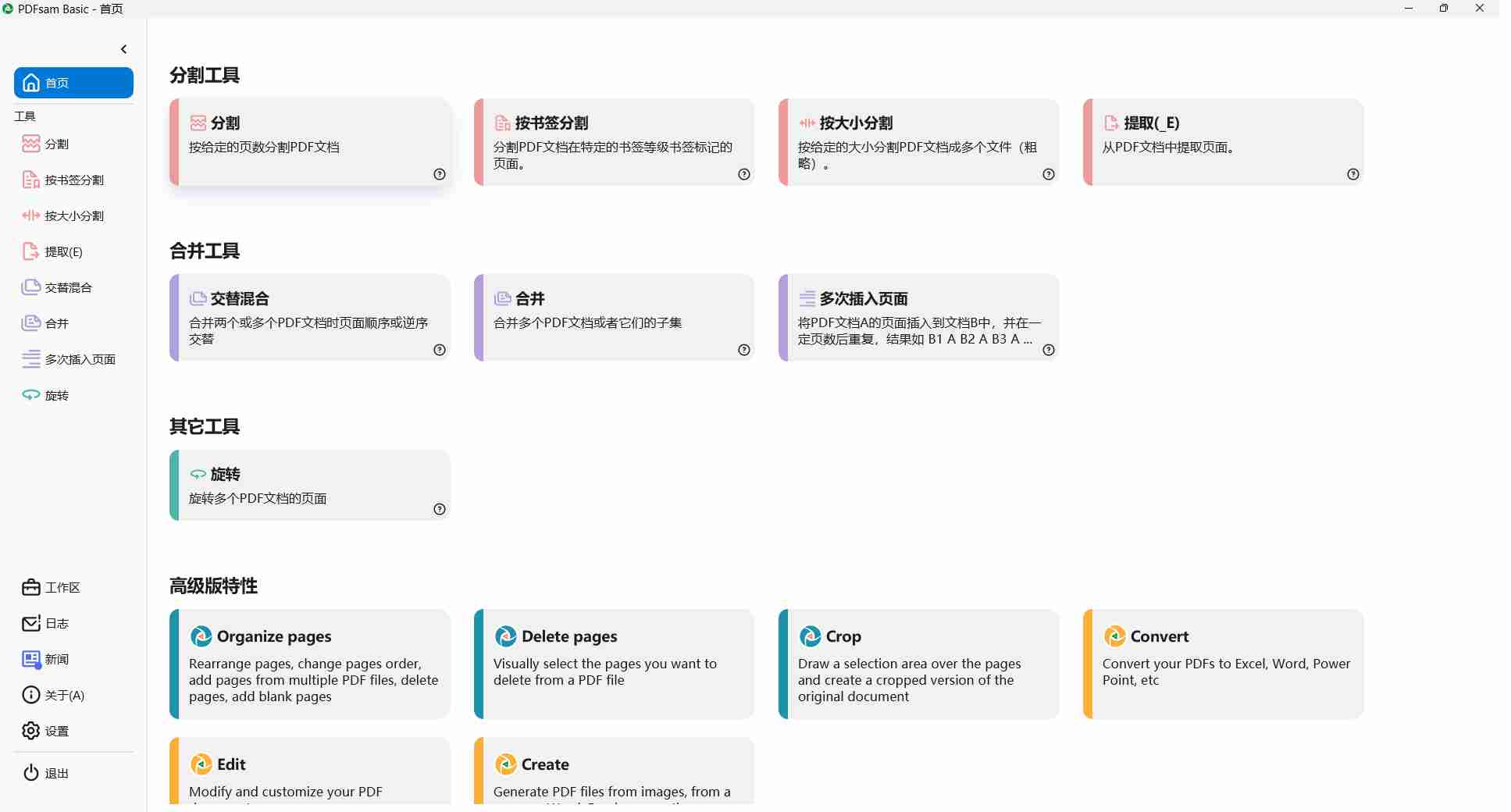
Task: Click the 分割 split icon in sidebar
Action: click(31, 144)
